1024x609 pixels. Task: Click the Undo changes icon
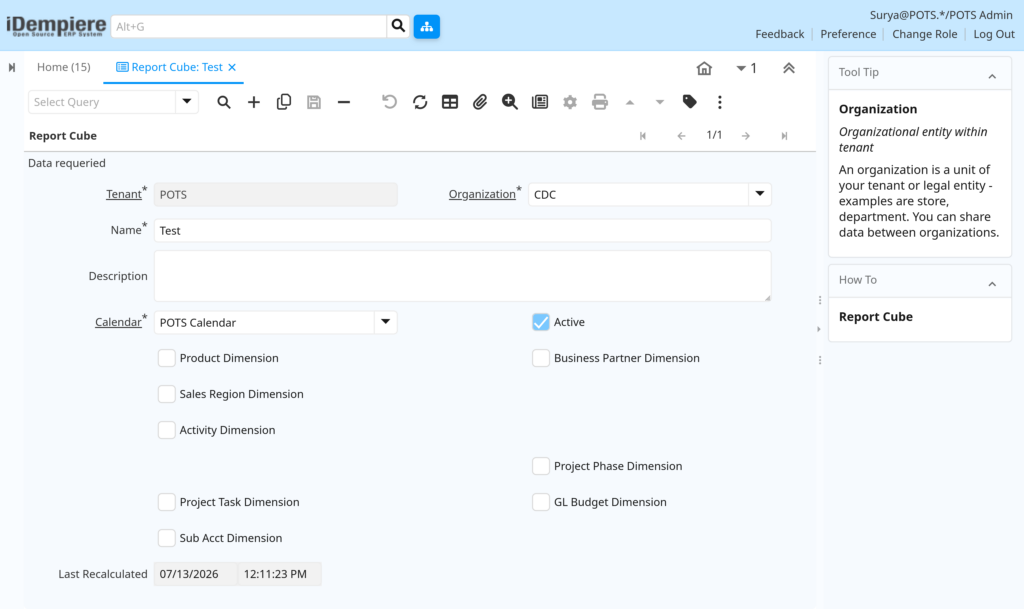click(x=389, y=102)
